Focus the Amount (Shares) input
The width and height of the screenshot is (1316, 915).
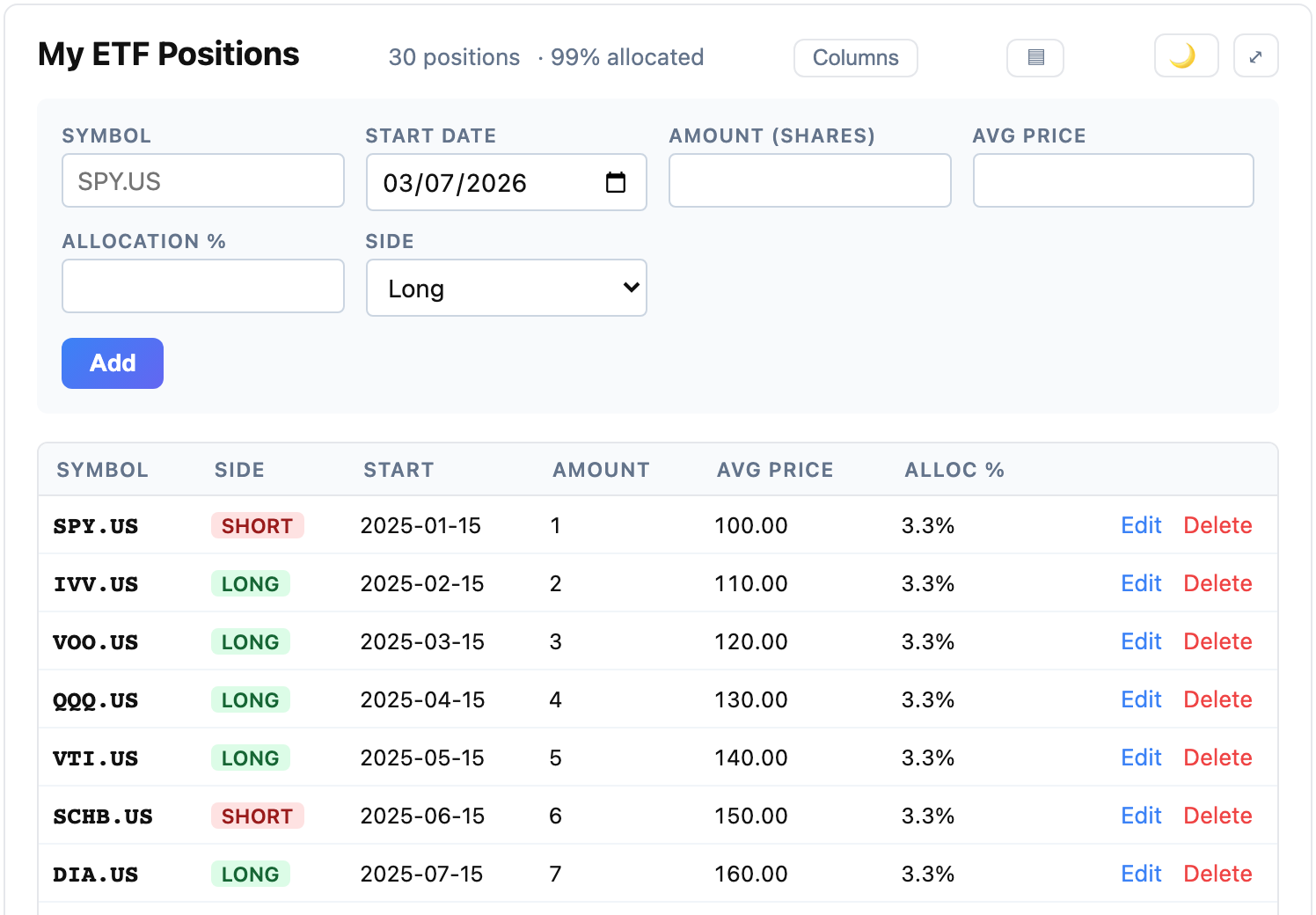click(810, 180)
